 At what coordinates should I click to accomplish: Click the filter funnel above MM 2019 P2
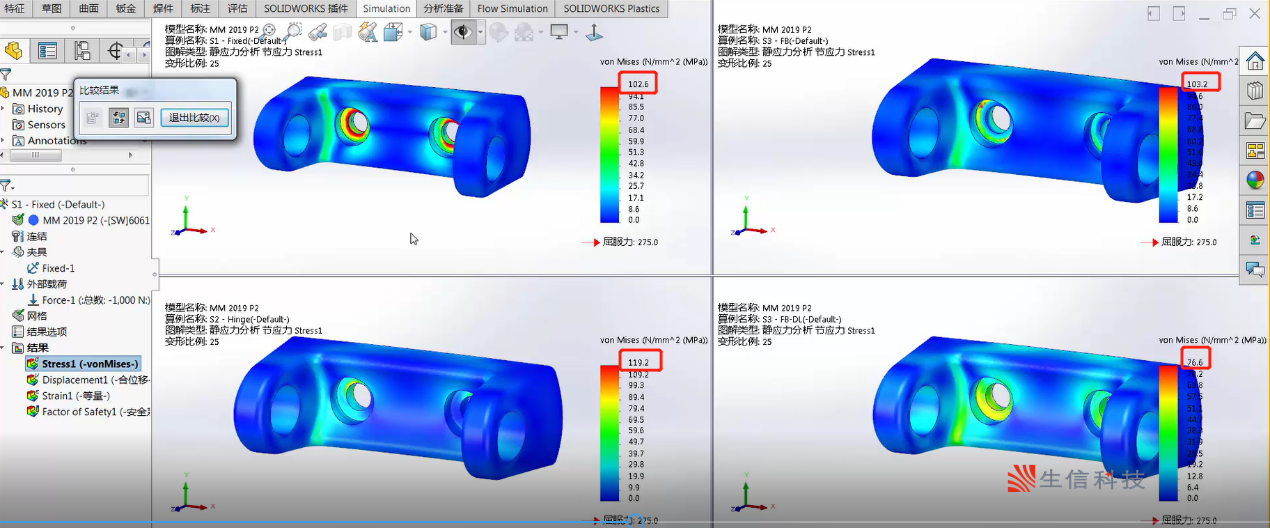click(x=6, y=74)
